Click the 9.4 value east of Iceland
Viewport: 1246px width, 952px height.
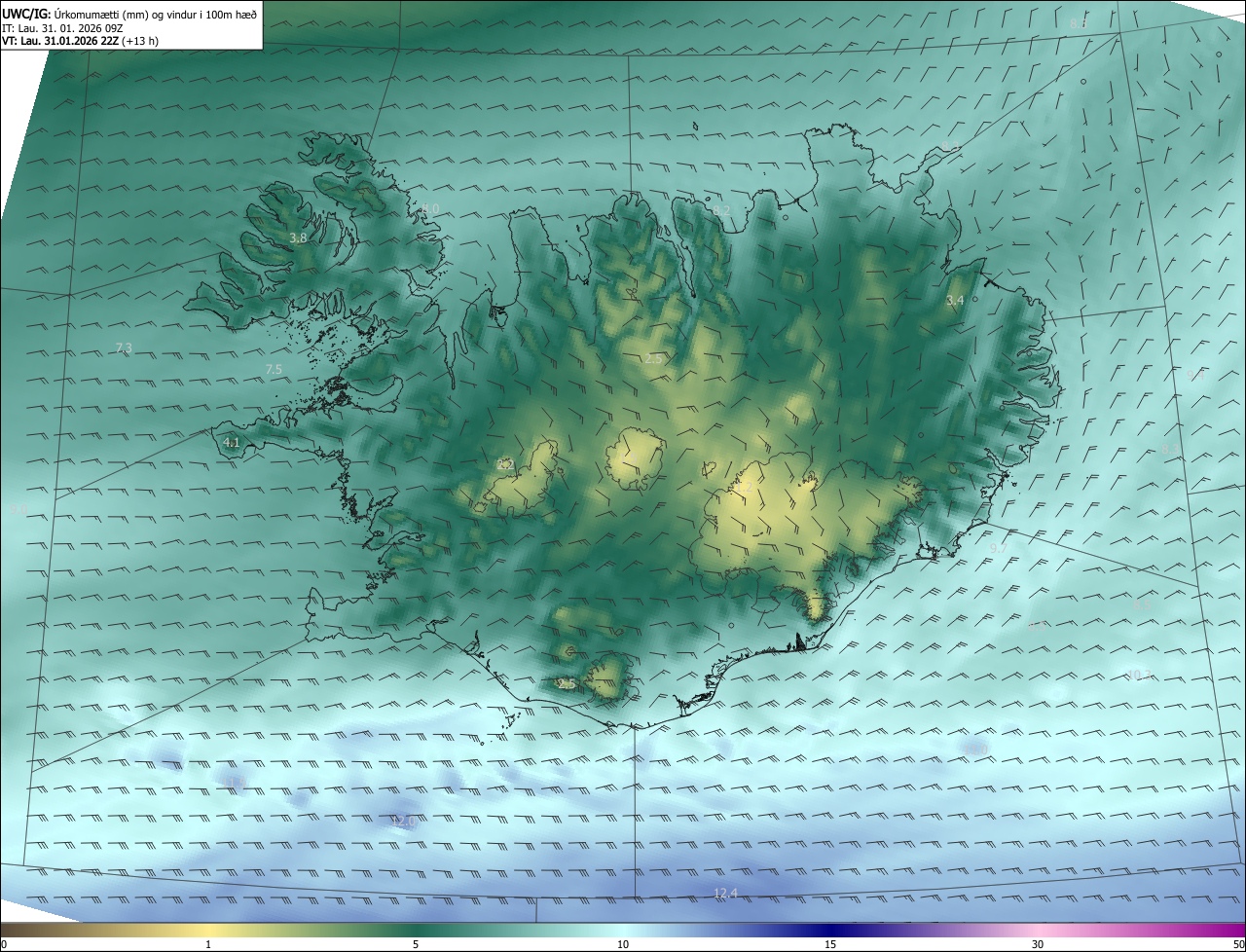pyautogui.click(x=1196, y=374)
